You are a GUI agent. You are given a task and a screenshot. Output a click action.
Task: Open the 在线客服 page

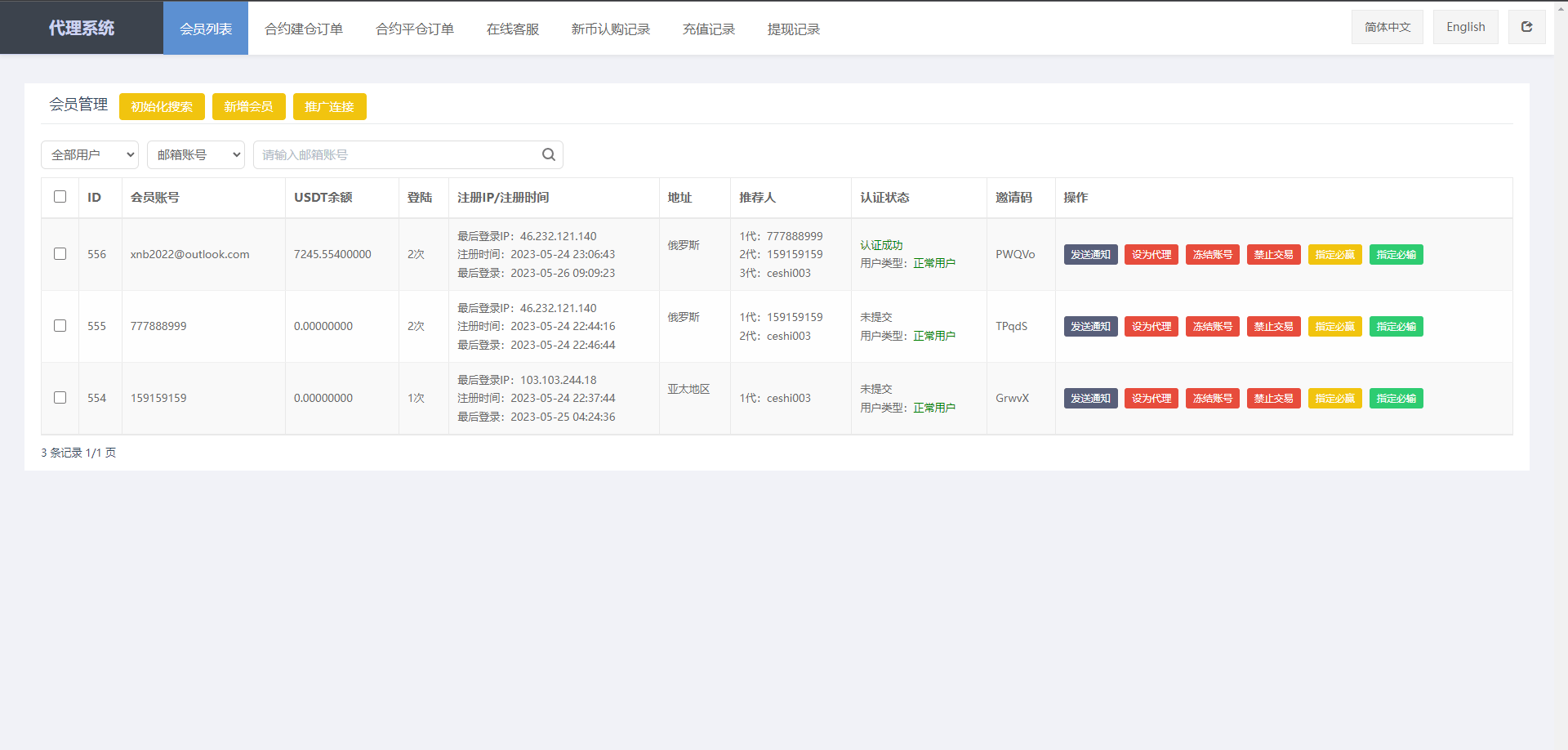[512, 28]
